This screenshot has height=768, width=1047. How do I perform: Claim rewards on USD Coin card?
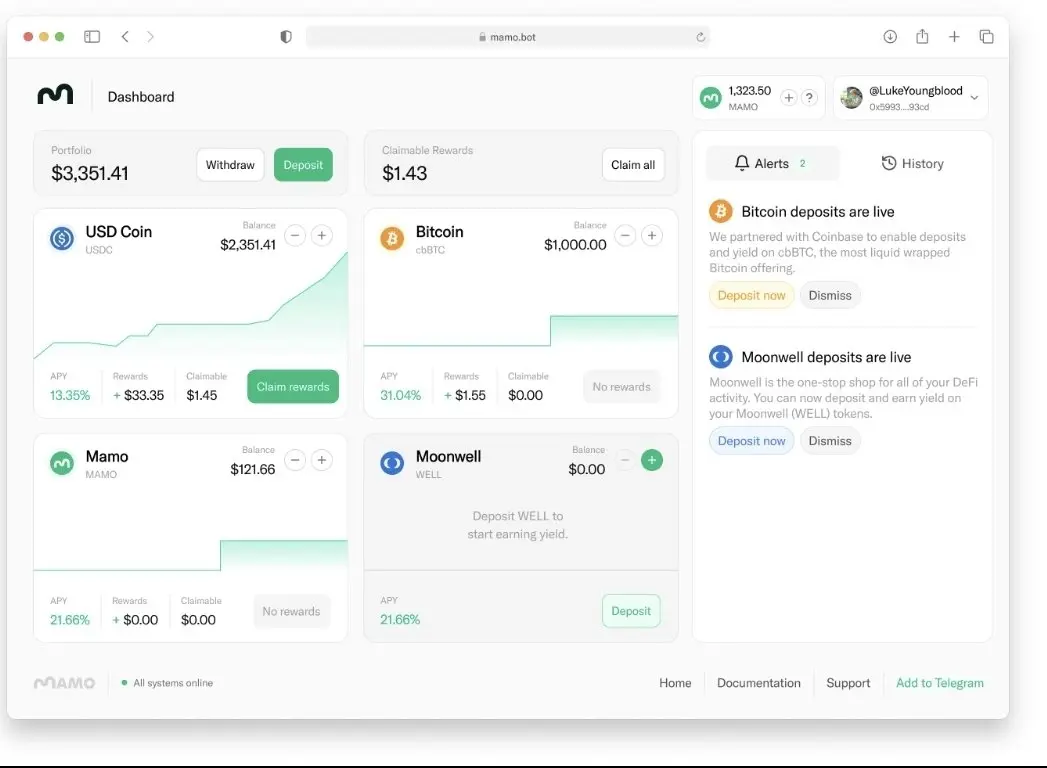pos(293,387)
